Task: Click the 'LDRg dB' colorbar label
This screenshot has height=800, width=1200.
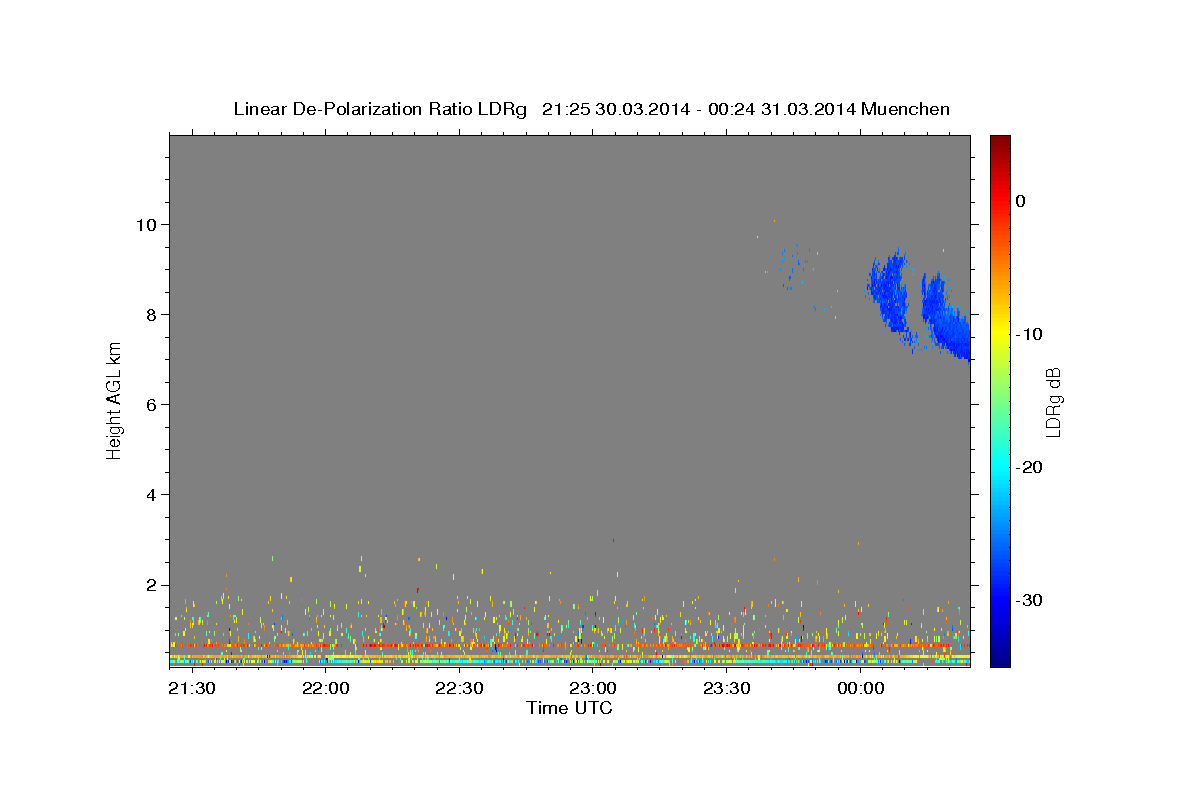Action: point(1052,402)
